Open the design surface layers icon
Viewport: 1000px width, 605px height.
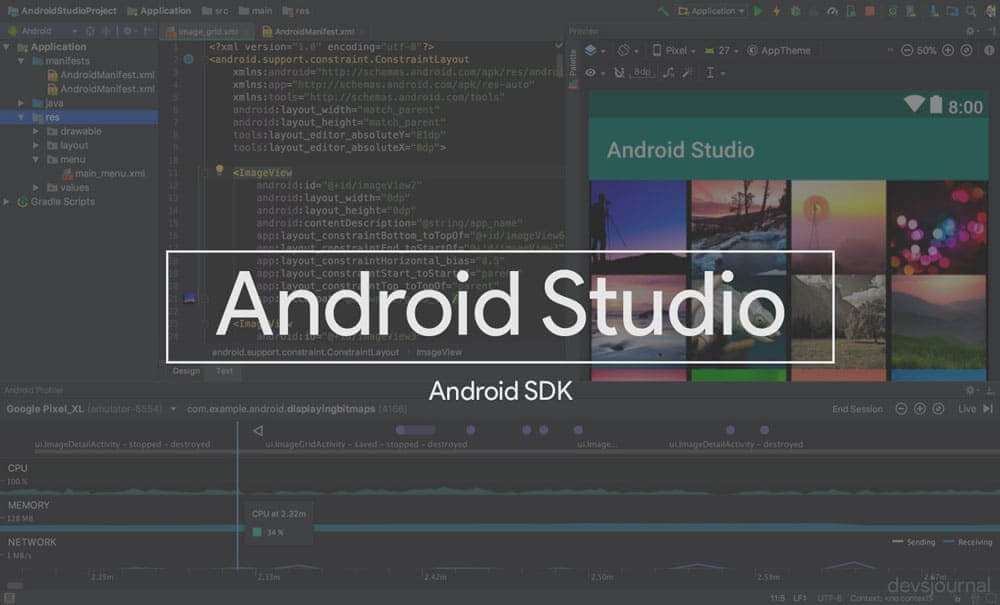[591, 50]
